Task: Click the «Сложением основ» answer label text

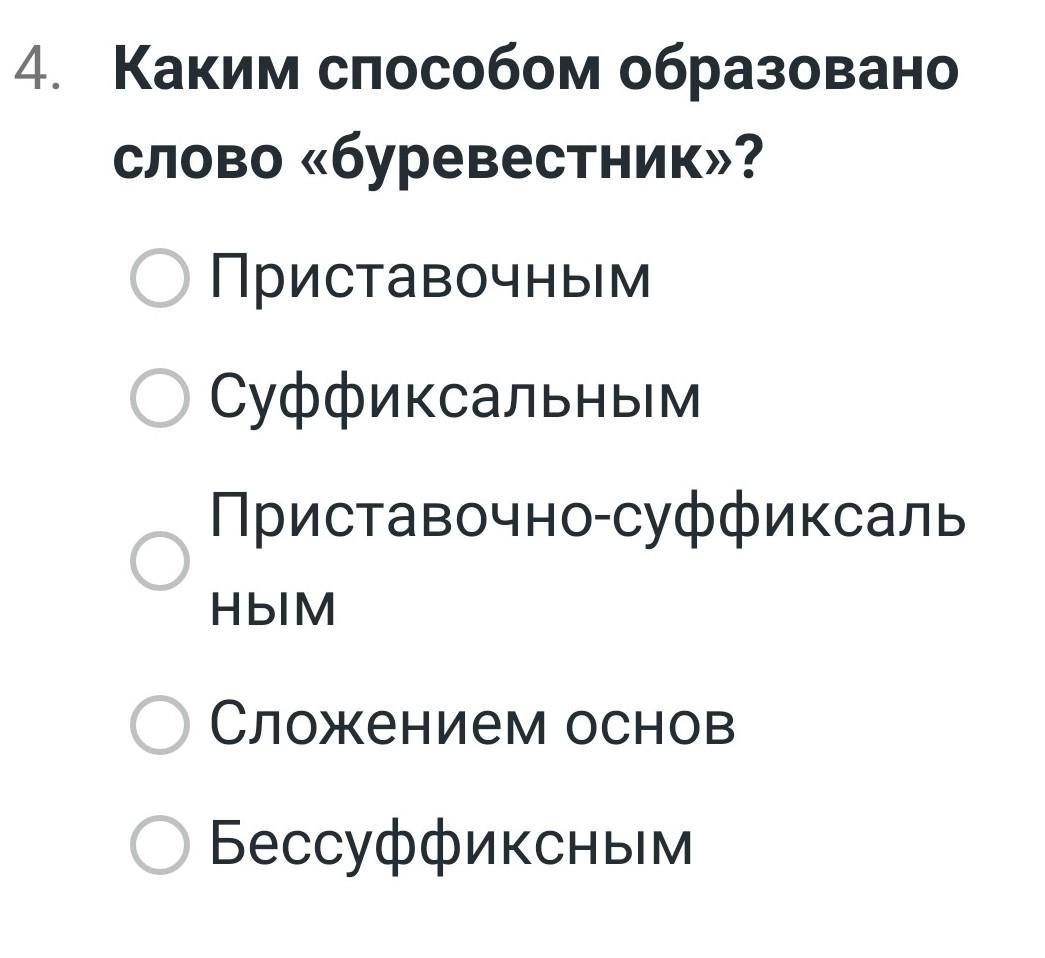Action: pyautogui.click(x=473, y=724)
